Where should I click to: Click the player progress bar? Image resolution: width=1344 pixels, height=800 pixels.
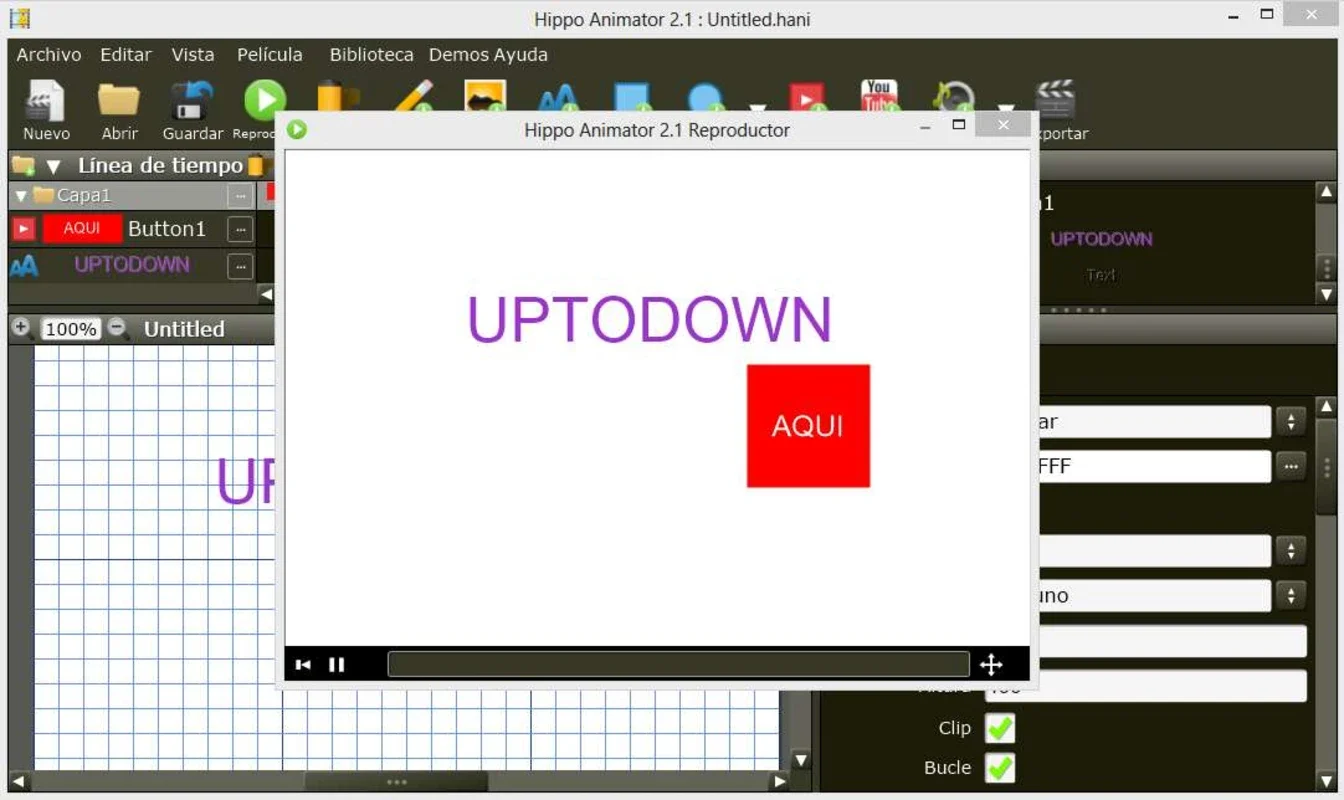[678, 664]
